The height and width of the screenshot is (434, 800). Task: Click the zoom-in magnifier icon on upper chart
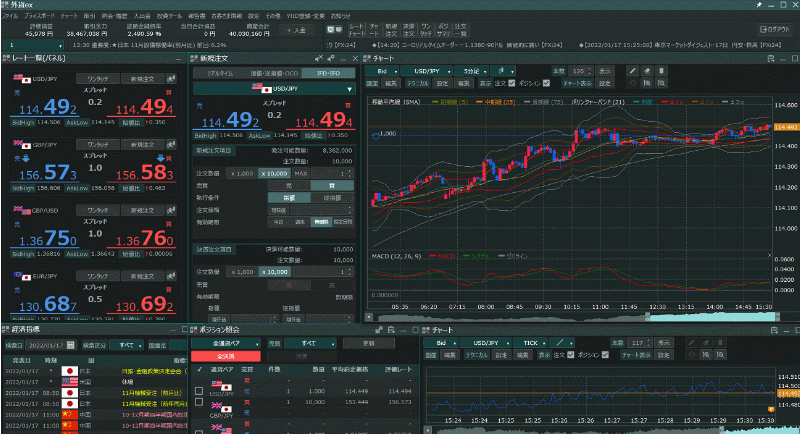coord(647,85)
